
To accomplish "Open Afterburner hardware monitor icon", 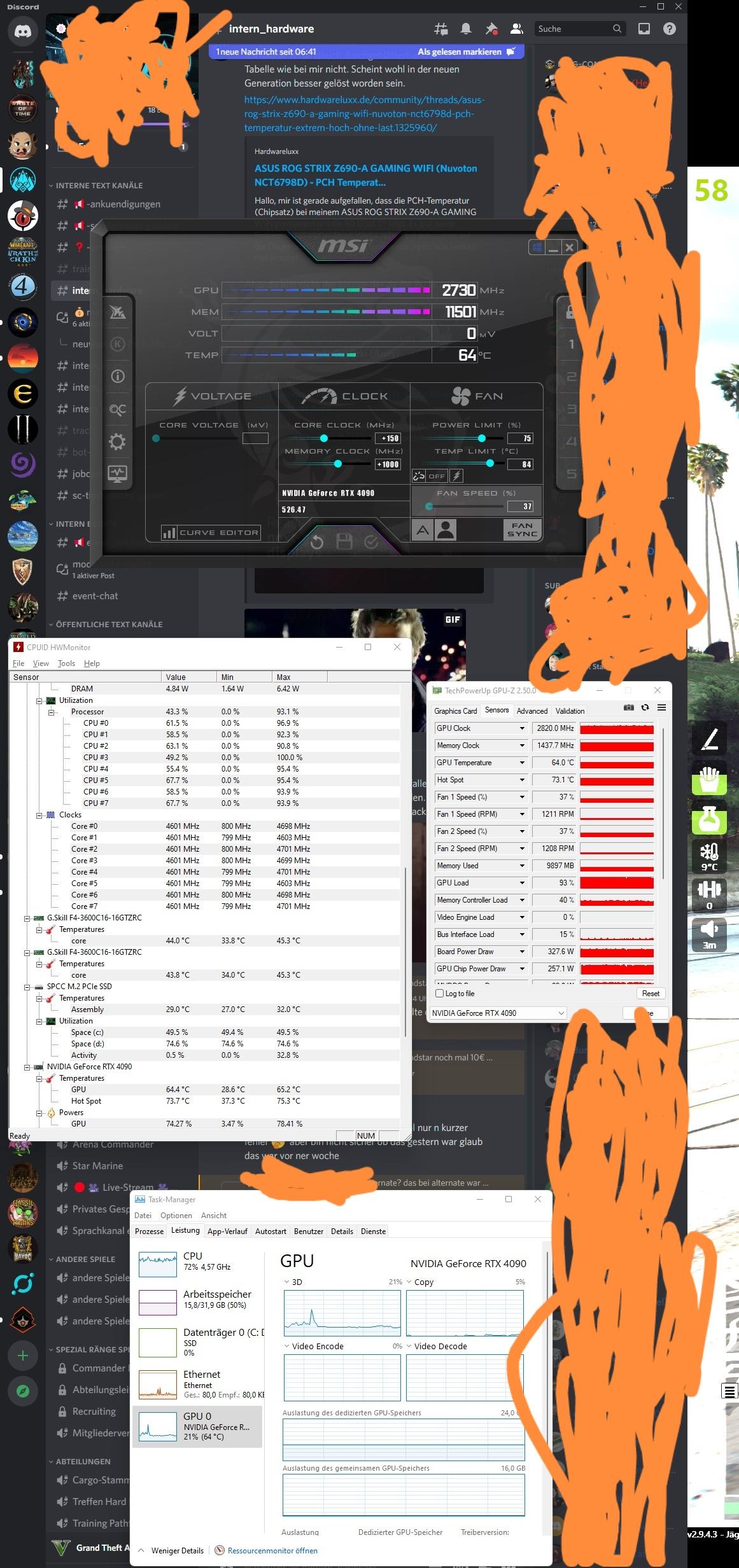I will 118,474.
